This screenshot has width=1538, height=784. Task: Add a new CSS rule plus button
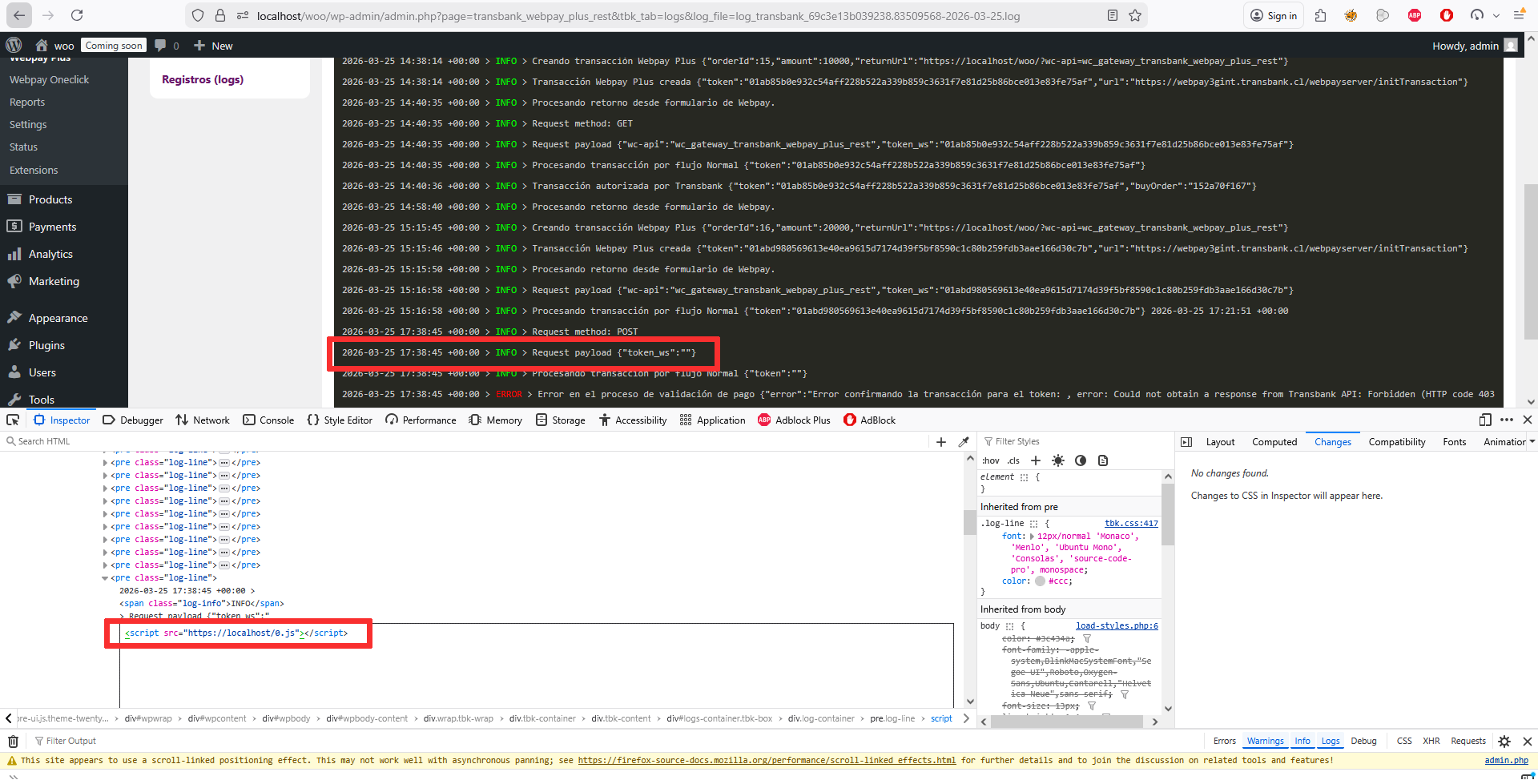1036,460
